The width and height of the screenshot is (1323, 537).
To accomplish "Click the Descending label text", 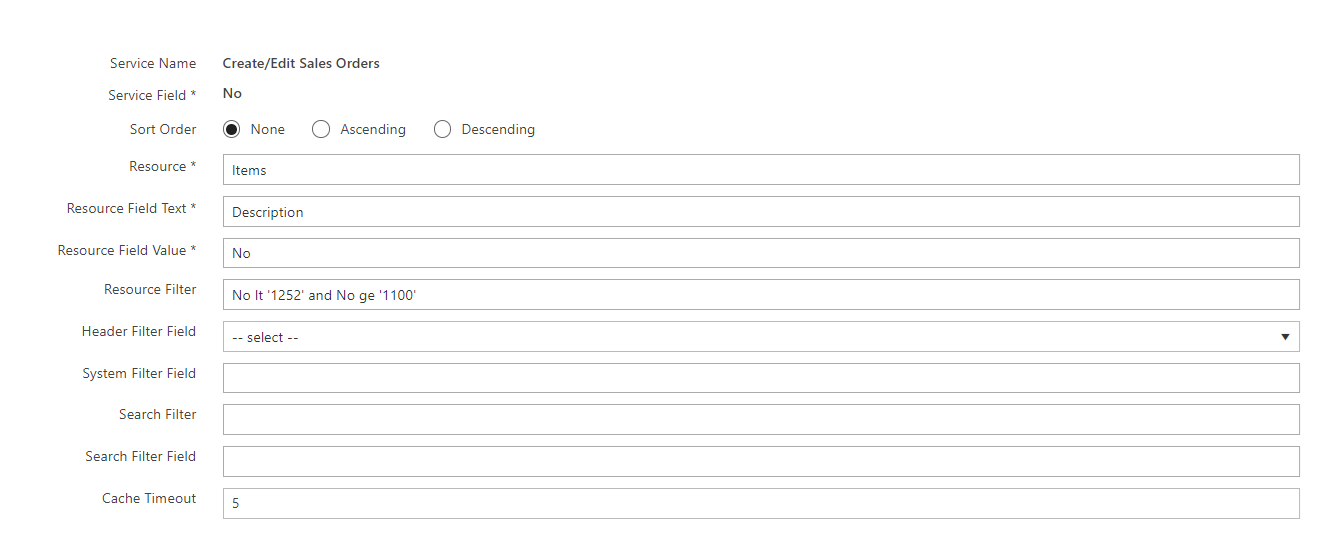I will [x=498, y=129].
